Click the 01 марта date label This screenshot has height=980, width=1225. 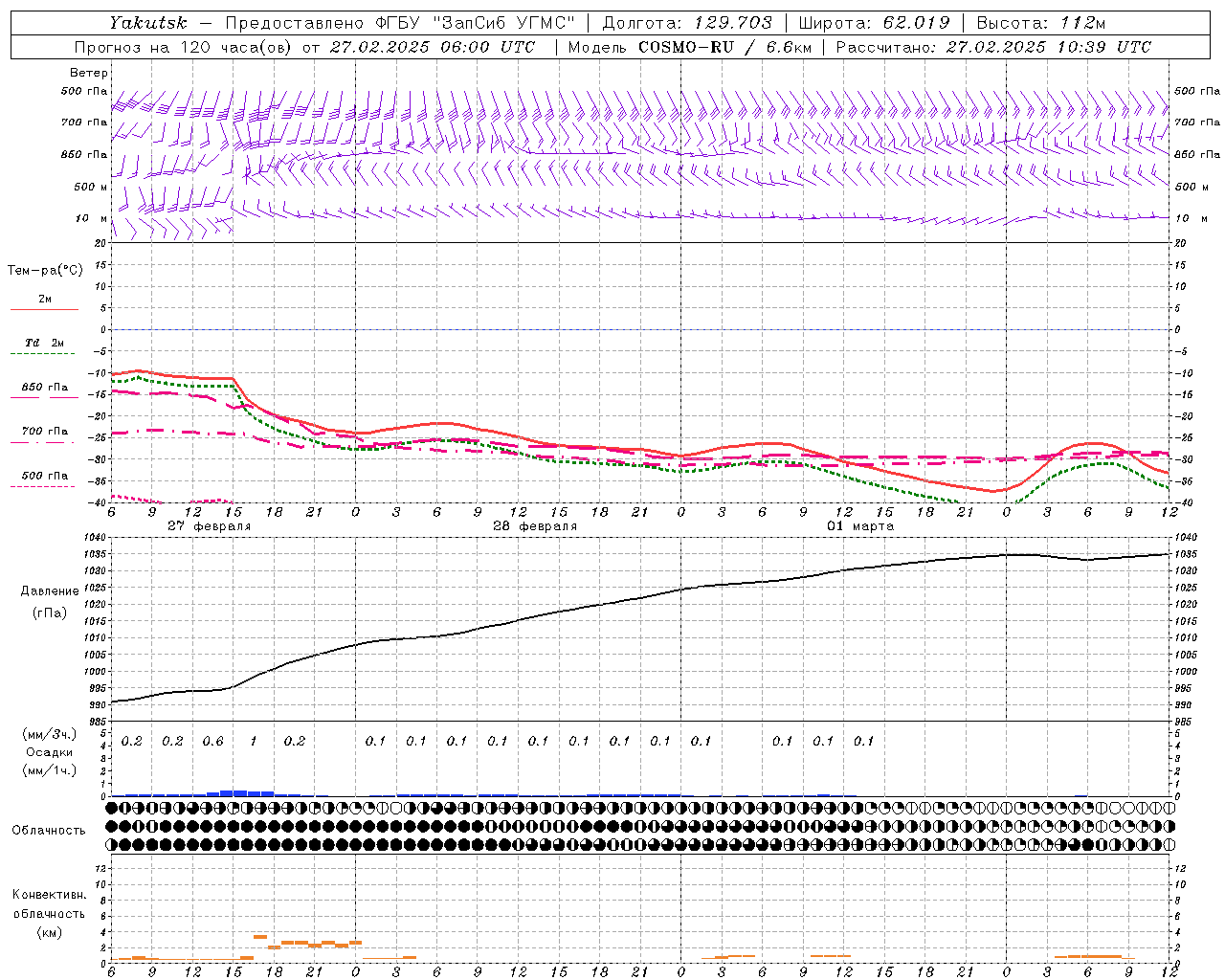[x=860, y=526]
